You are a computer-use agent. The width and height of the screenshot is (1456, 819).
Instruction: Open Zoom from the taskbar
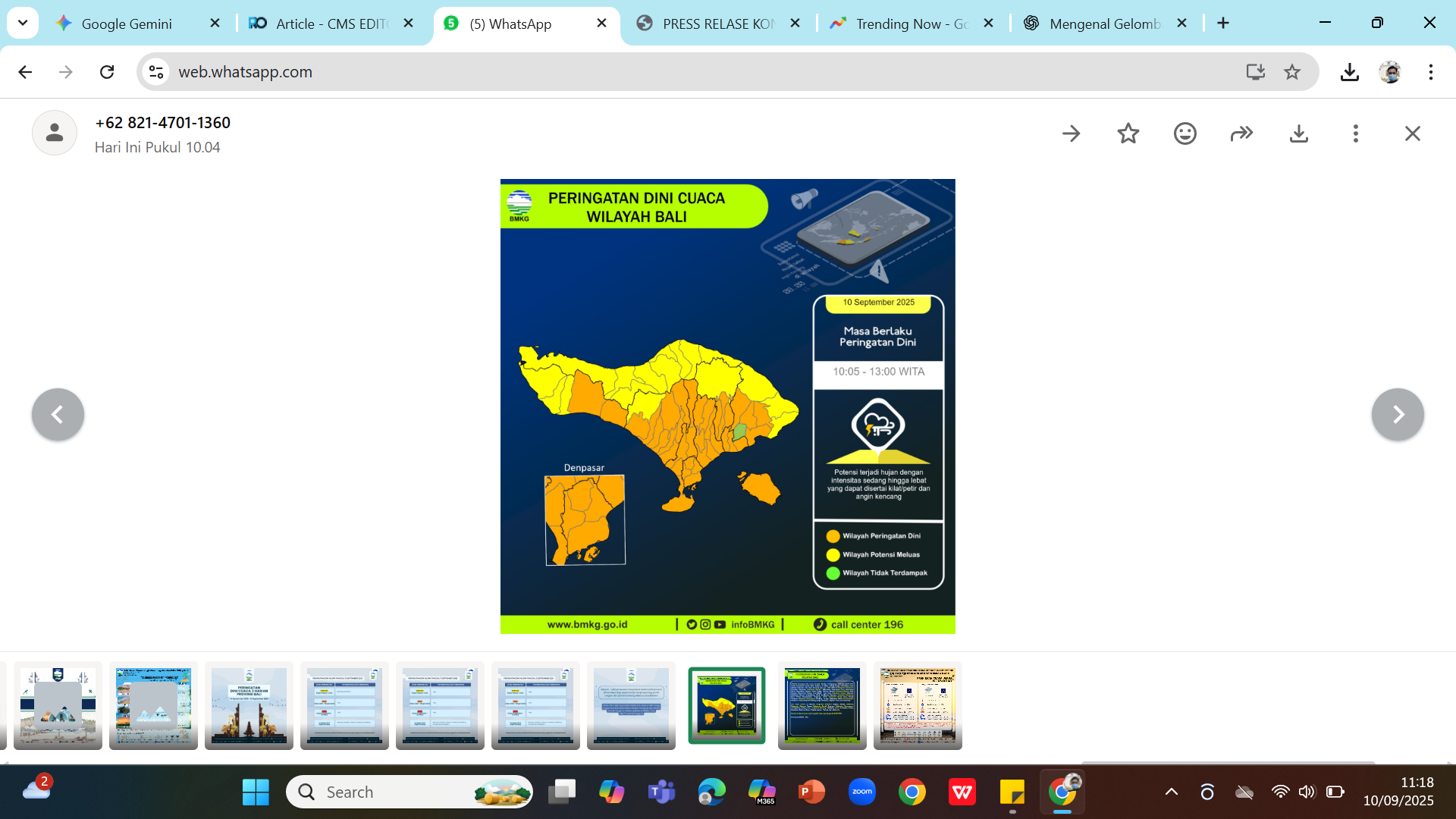click(x=862, y=792)
